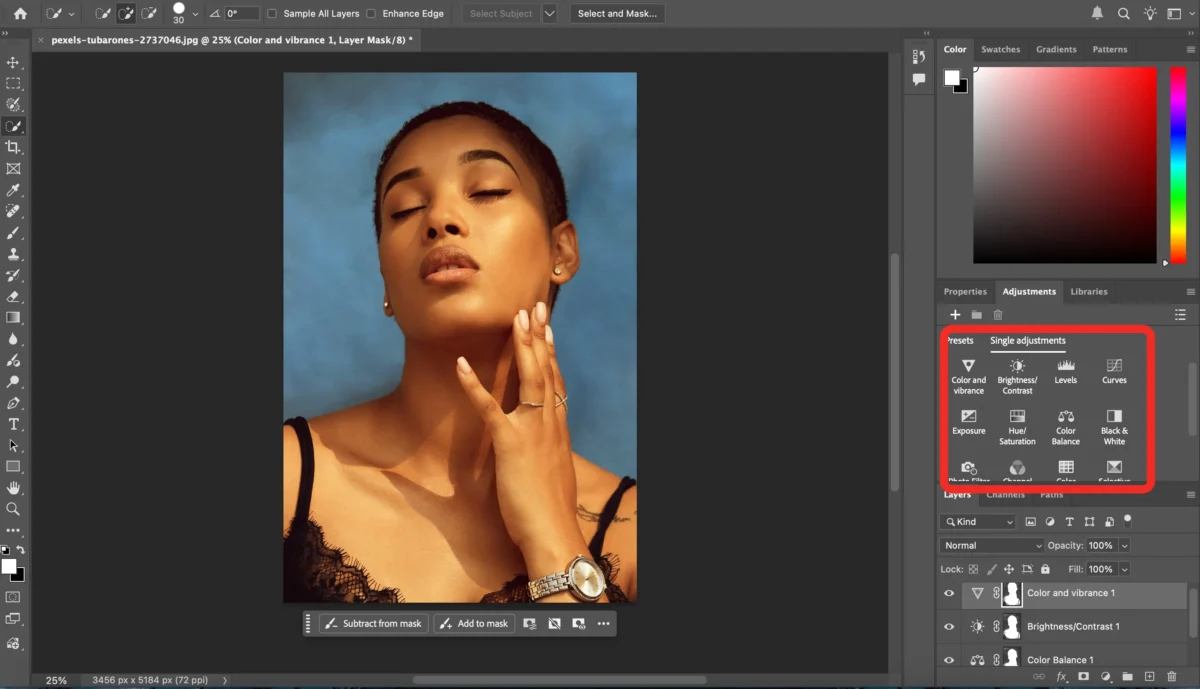The height and width of the screenshot is (689, 1200).
Task: Open the Layers panel menu
Action: coord(1191,494)
